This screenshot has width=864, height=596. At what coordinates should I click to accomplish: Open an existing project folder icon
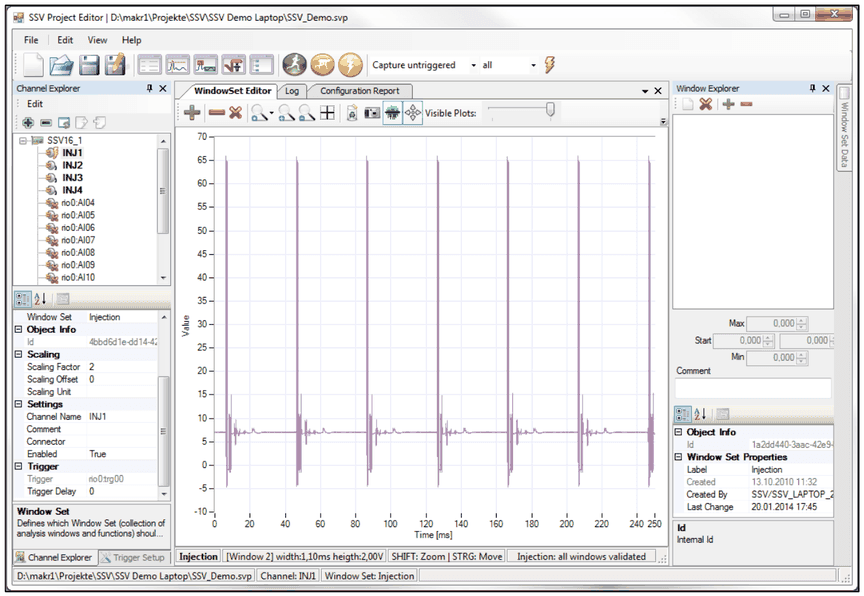(x=61, y=65)
